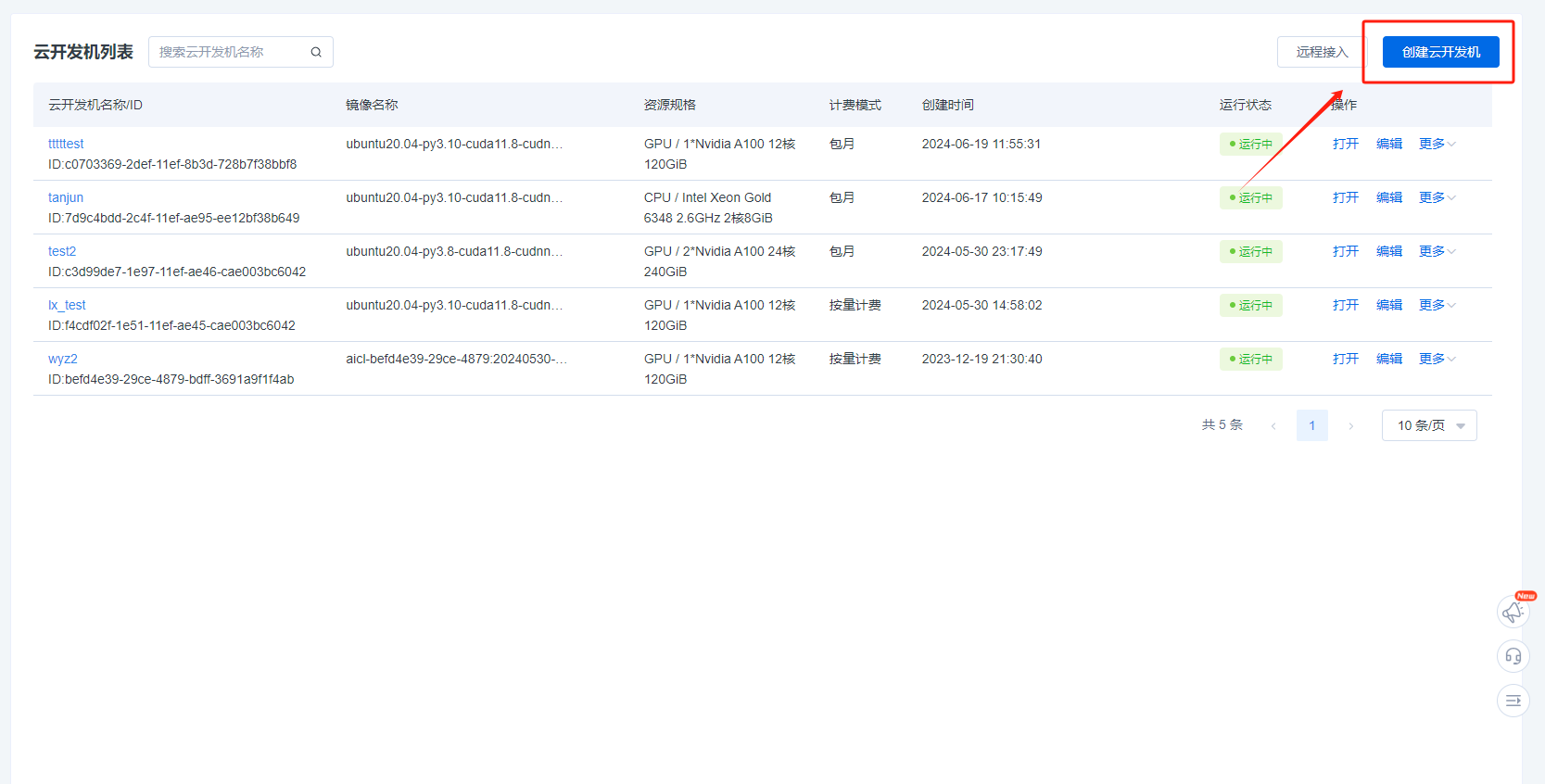Open the tanjun machine link

click(x=66, y=197)
